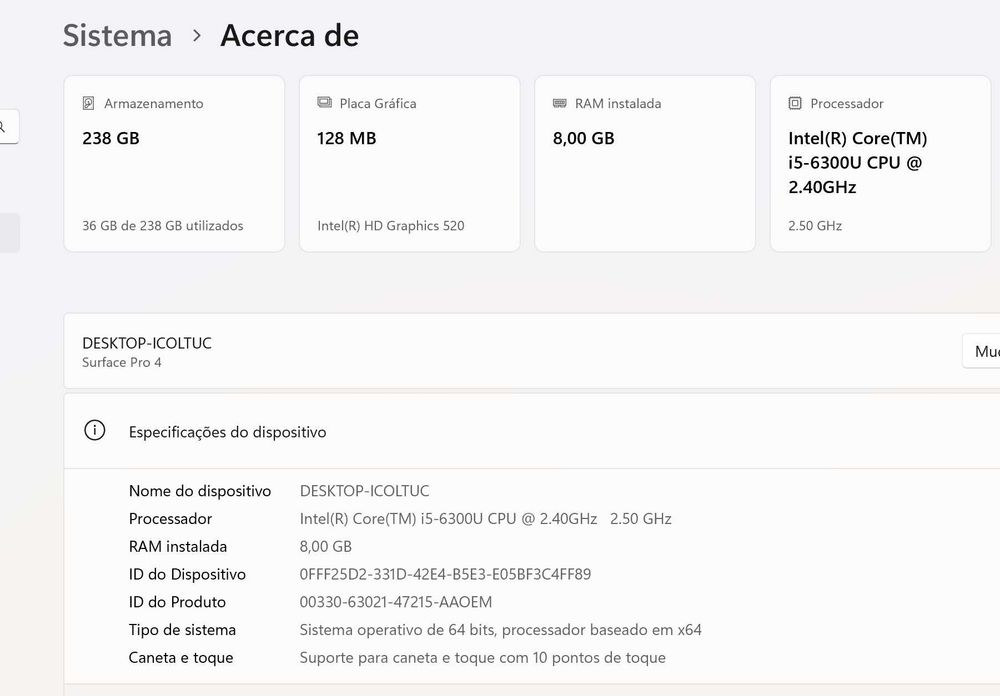Screen dimensions: 1000x696
Task: Click the "36 GB de 238 GB utilizados" text
Action: [163, 225]
